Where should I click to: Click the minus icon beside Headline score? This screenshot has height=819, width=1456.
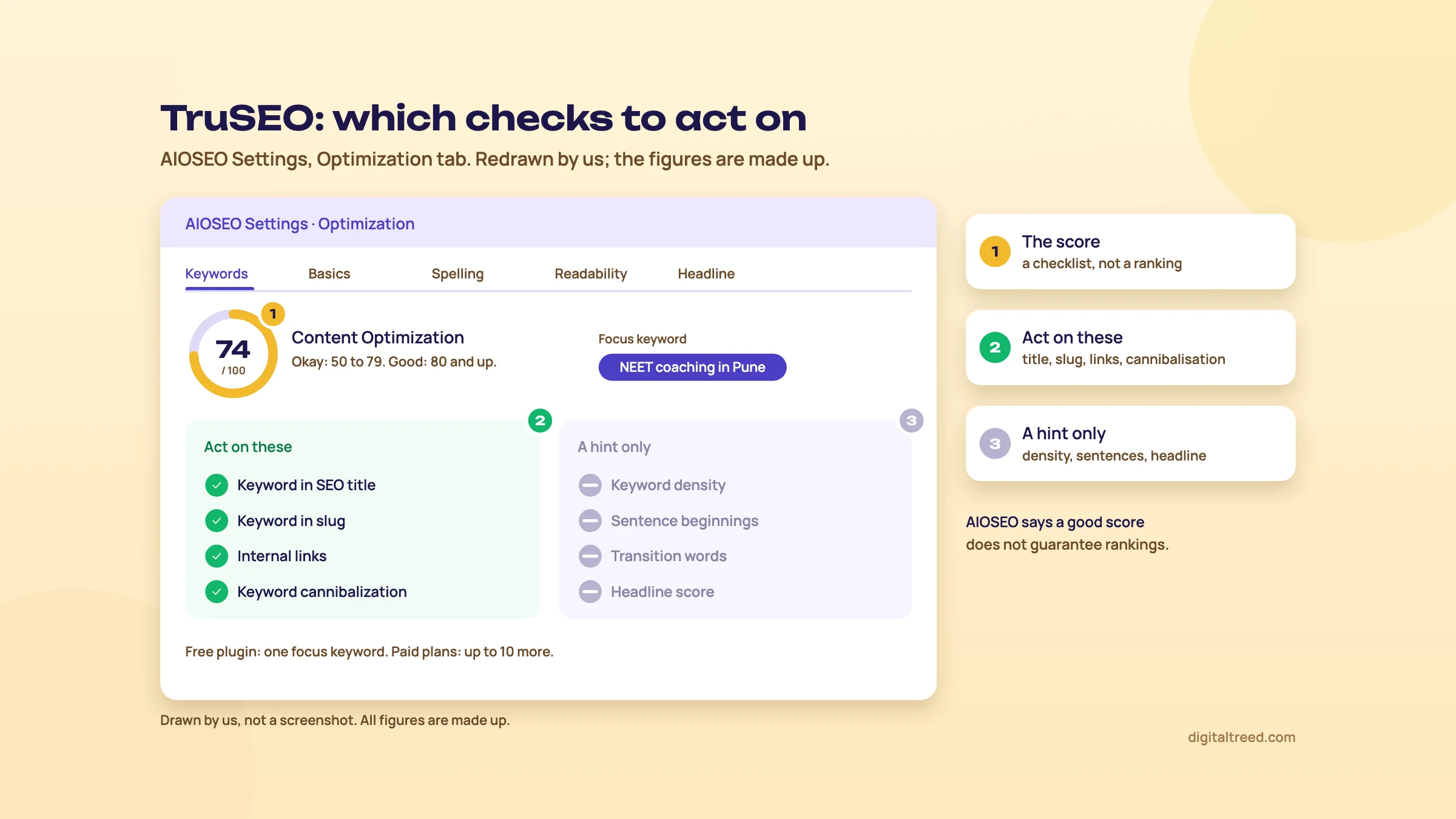tap(590, 591)
